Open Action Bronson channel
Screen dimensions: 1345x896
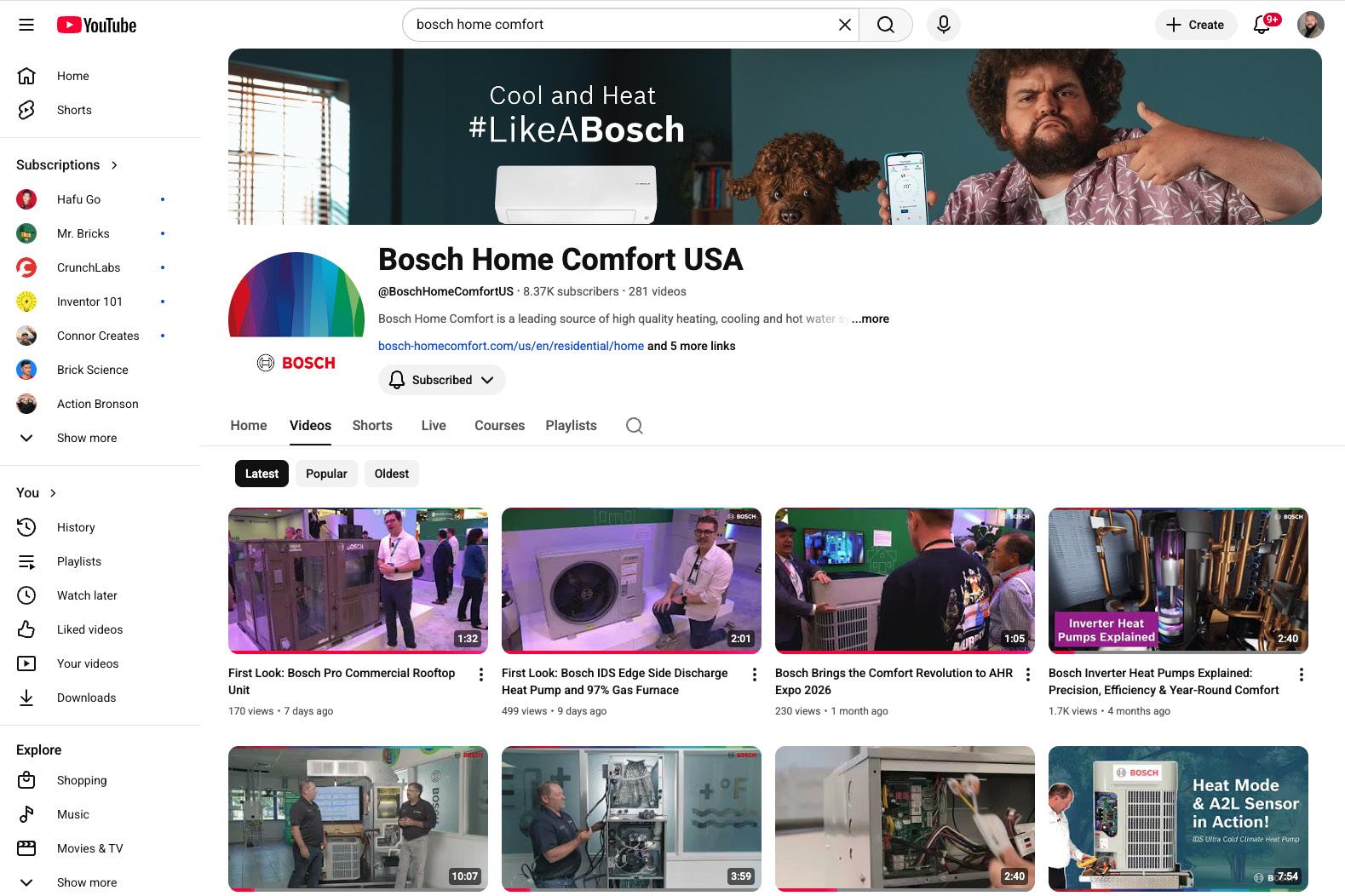101,404
